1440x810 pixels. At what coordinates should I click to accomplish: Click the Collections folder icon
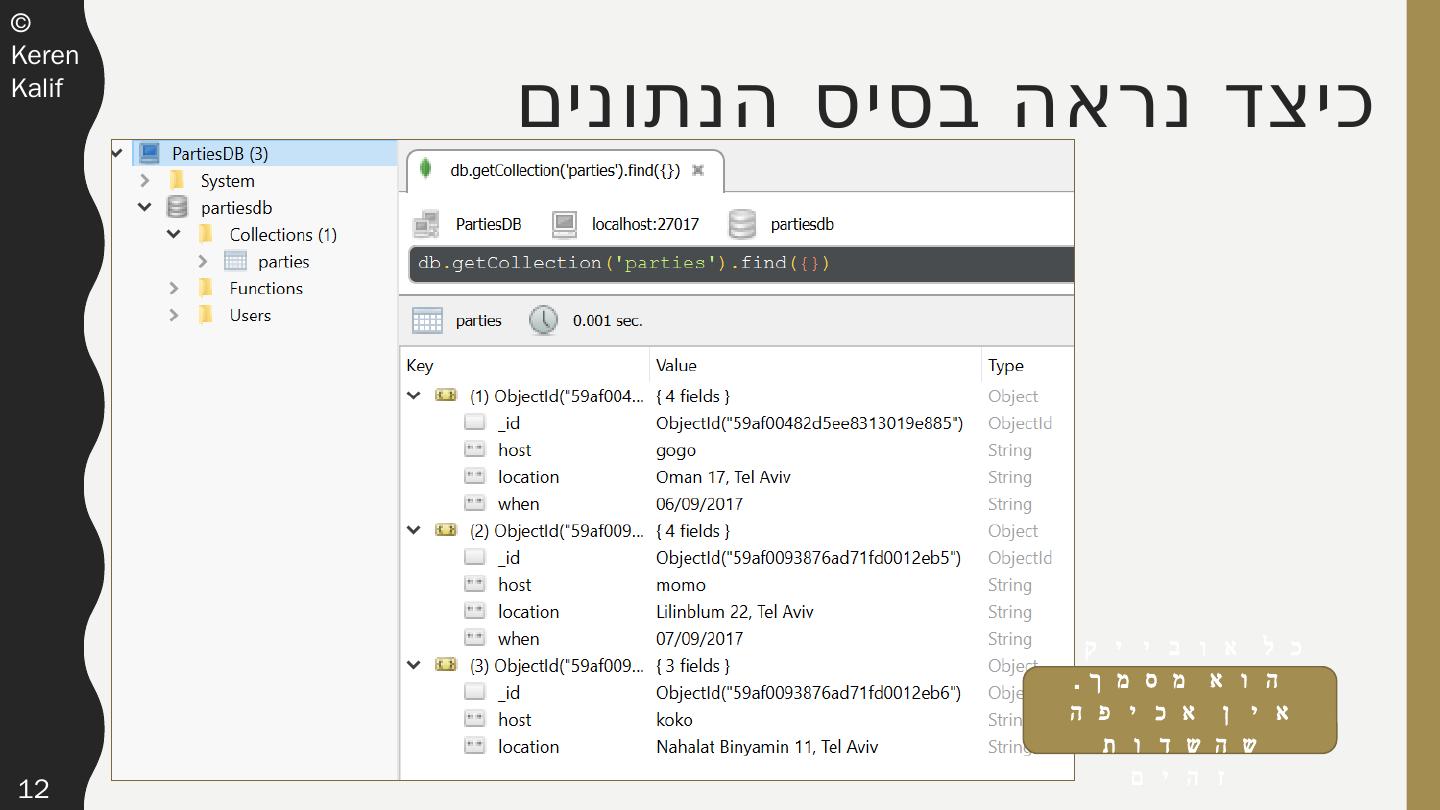(x=206, y=234)
